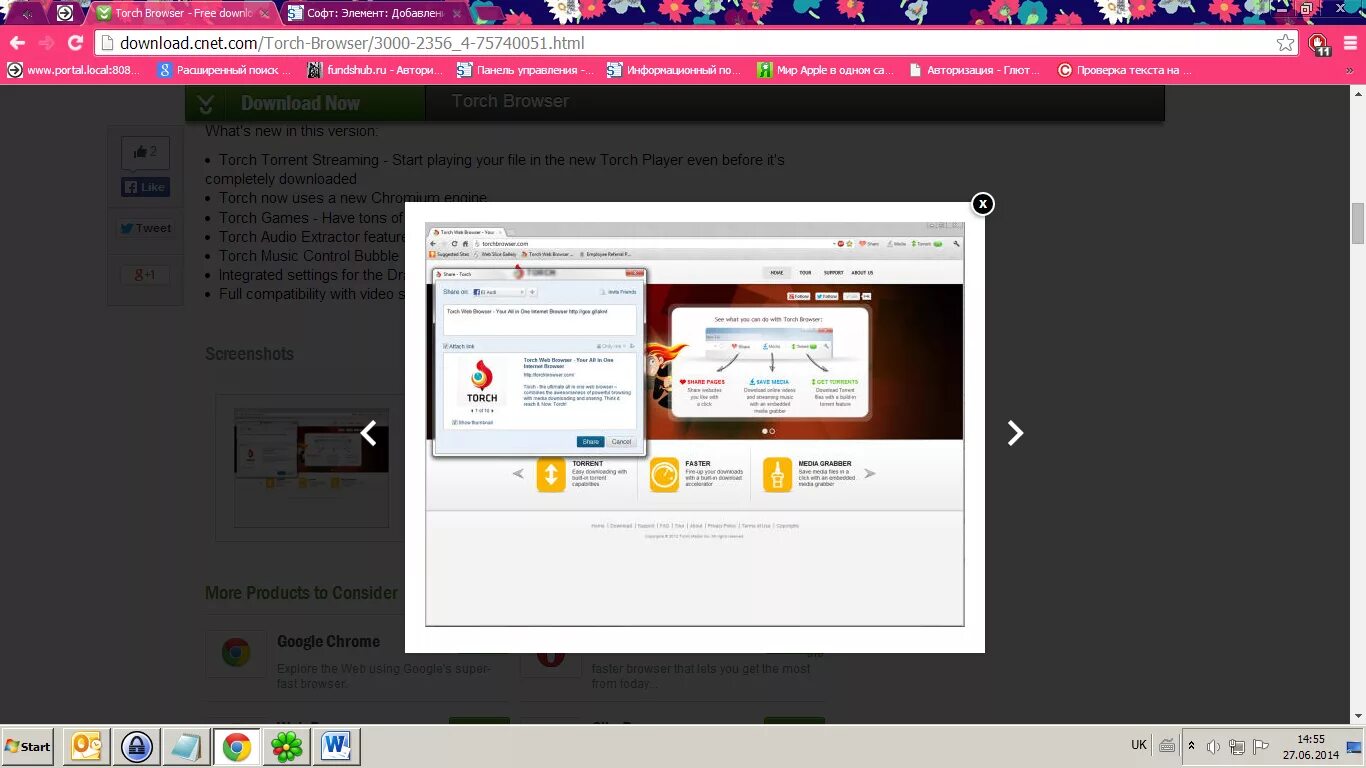Open the Панель управления bookmark
The image size is (1366, 768).
[x=525, y=70]
